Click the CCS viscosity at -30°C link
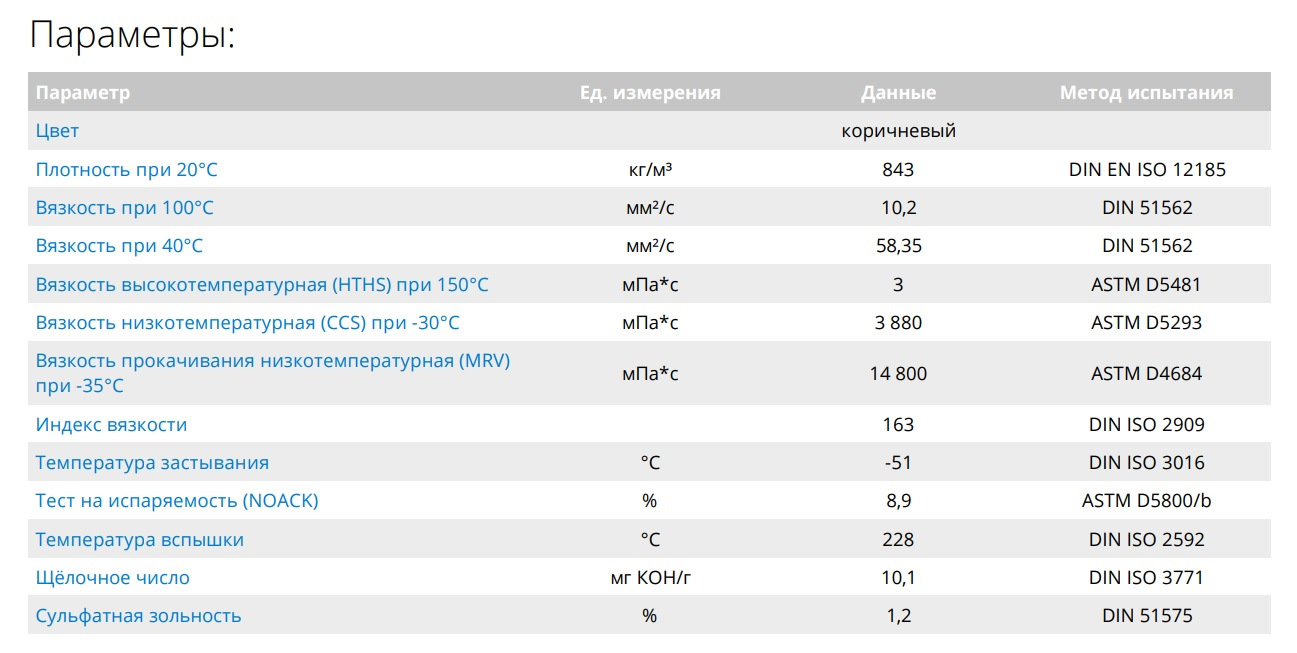This screenshot has width=1297, height=653. click(247, 323)
